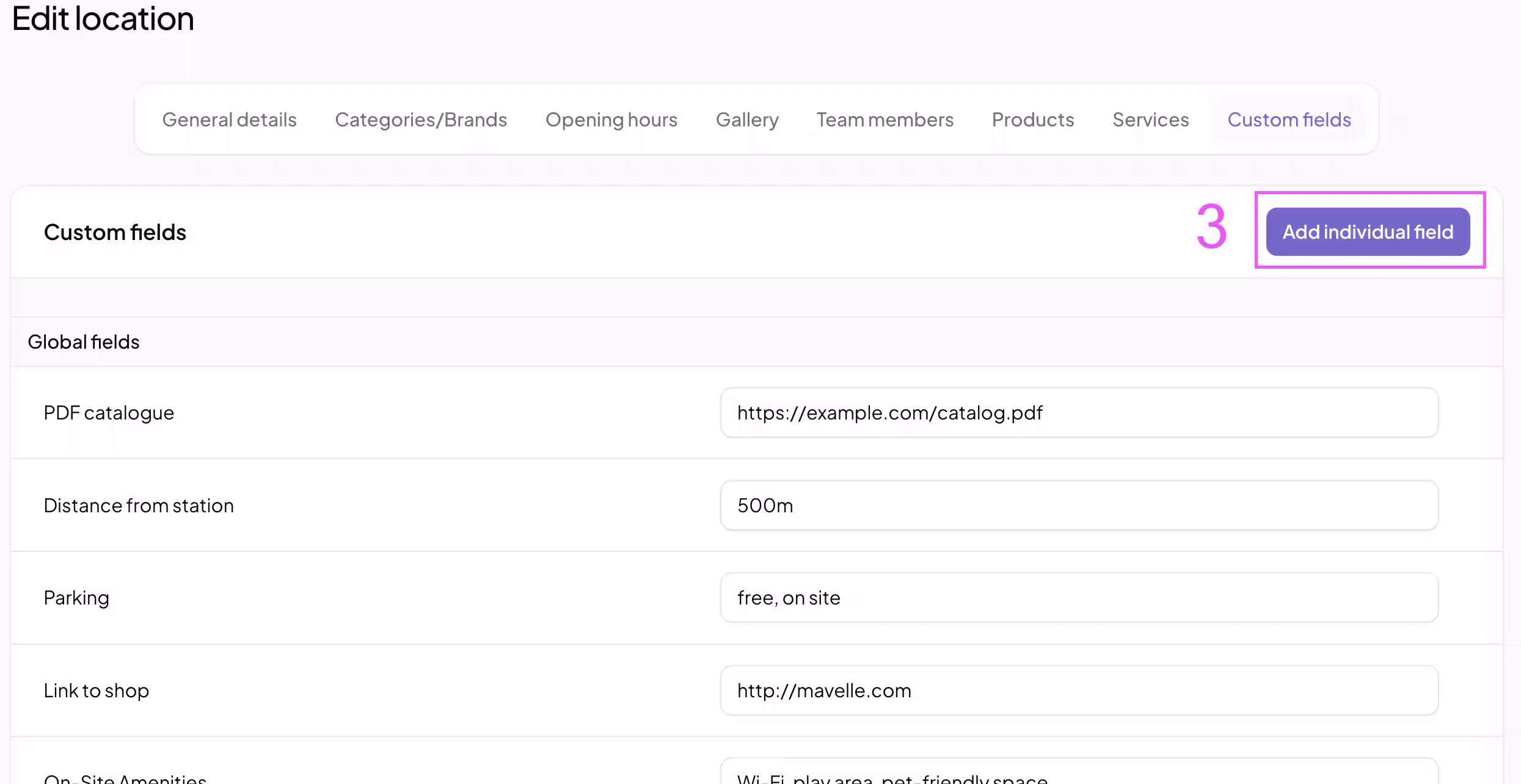Viewport: 1521px width, 784px height.
Task: Click the Add individual field button
Action: coord(1367,232)
